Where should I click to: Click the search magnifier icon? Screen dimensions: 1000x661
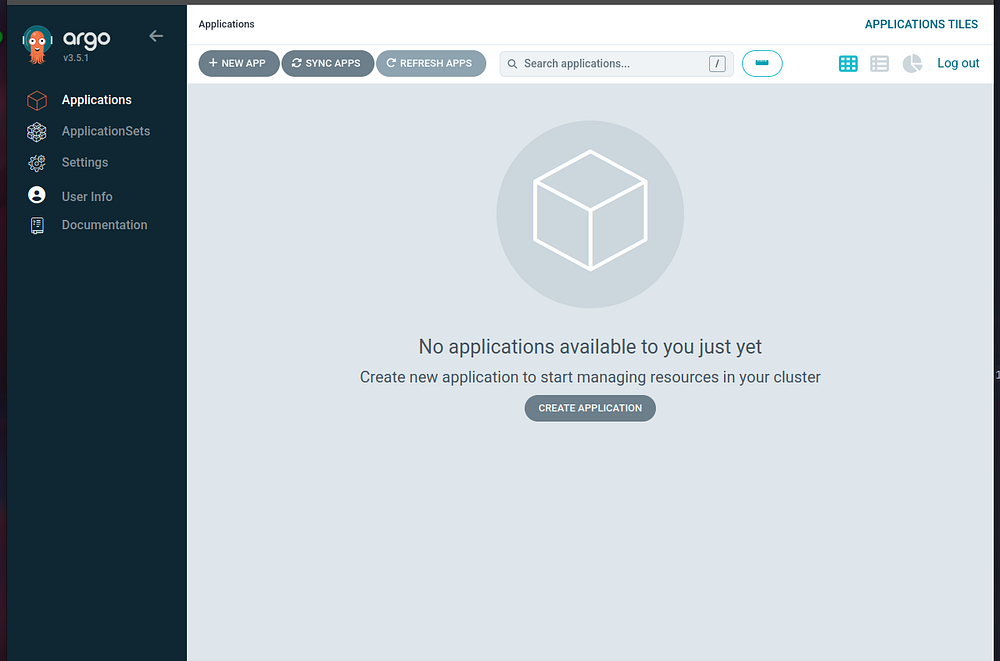[x=512, y=64]
